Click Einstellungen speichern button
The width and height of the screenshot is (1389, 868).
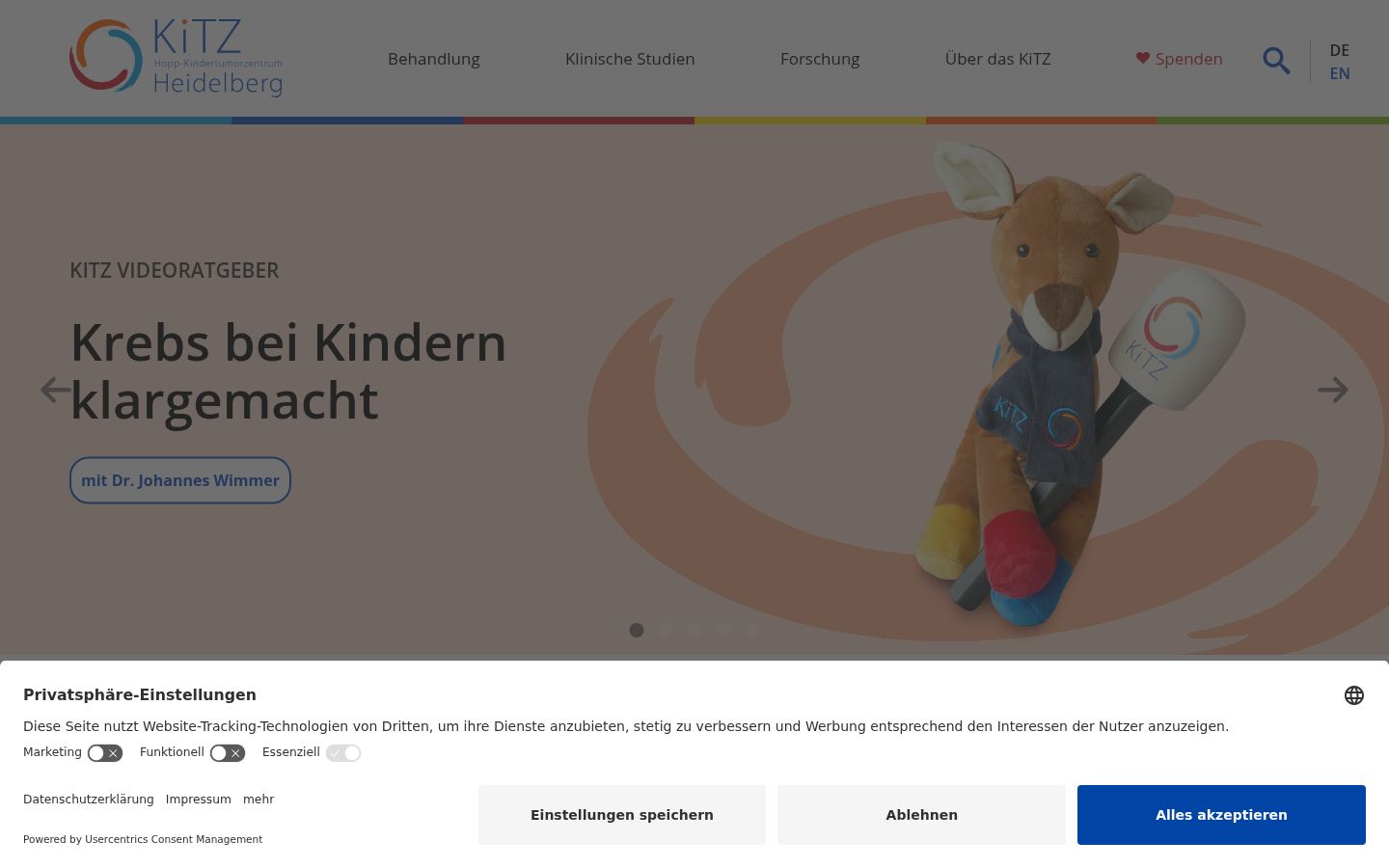[x=622, y=815]
